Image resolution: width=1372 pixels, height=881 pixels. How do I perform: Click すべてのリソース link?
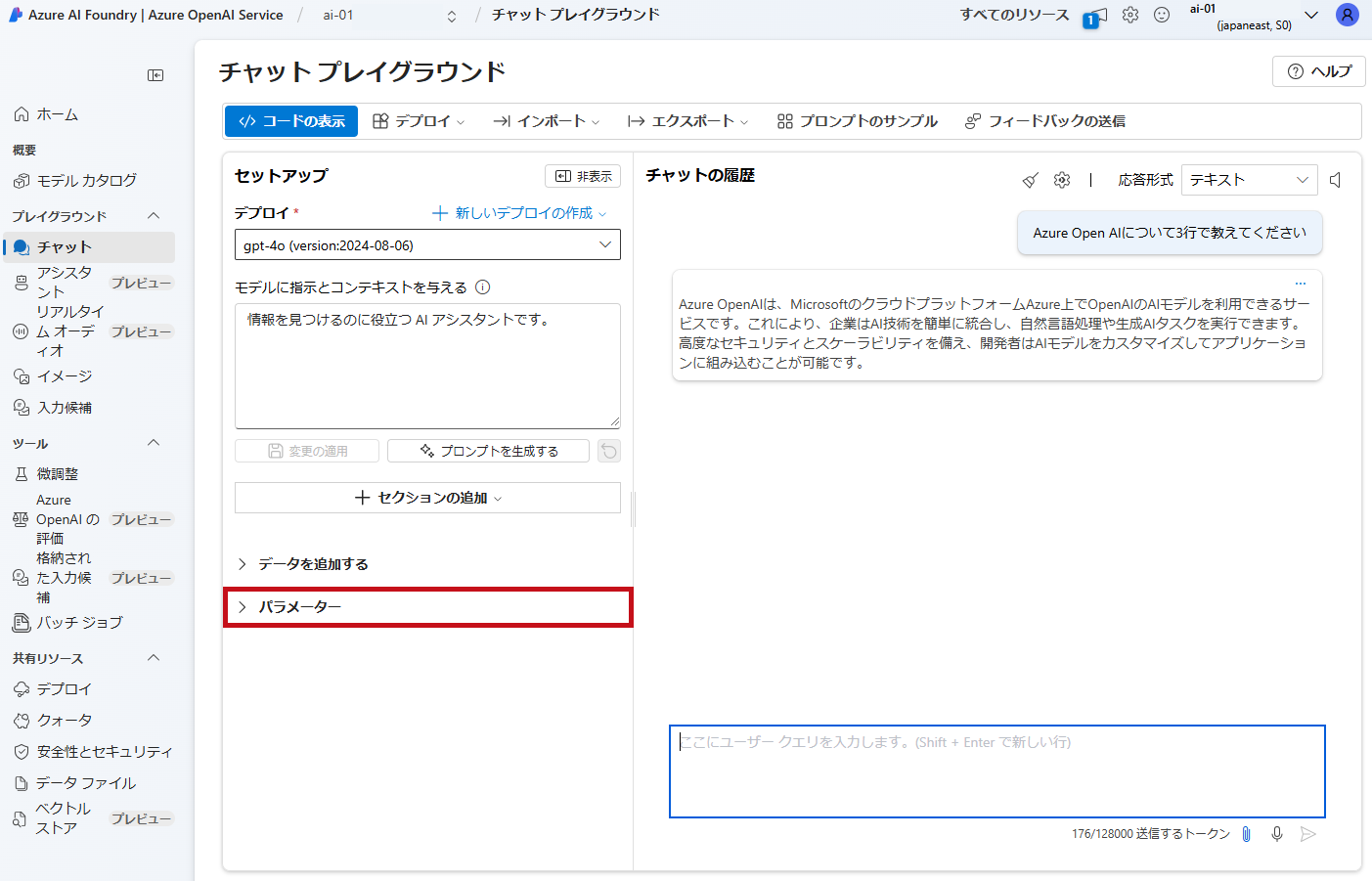(1014, 15)
